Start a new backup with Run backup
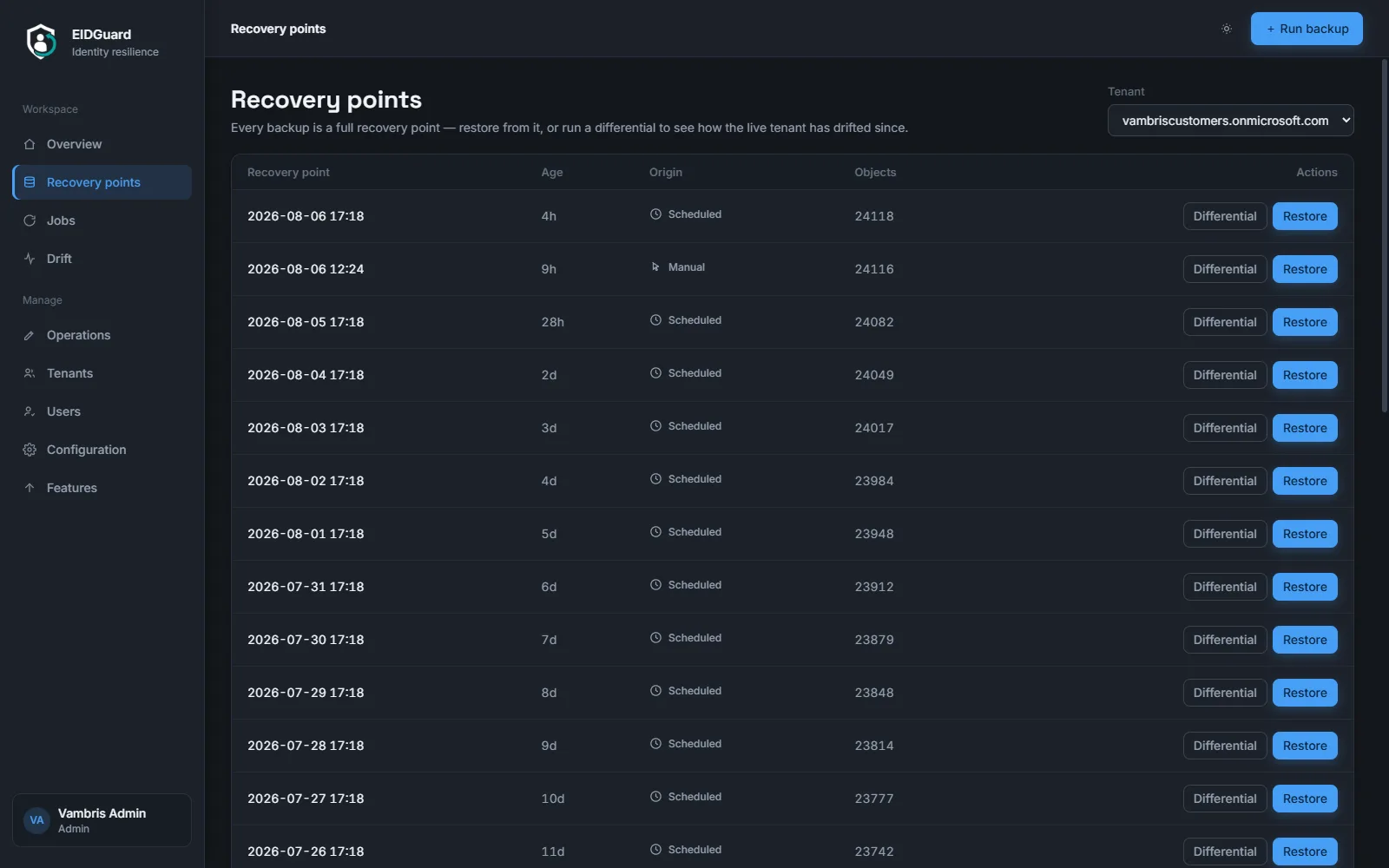The width and height of the screenshot is (1389, 868). (x=1307, y=29)
